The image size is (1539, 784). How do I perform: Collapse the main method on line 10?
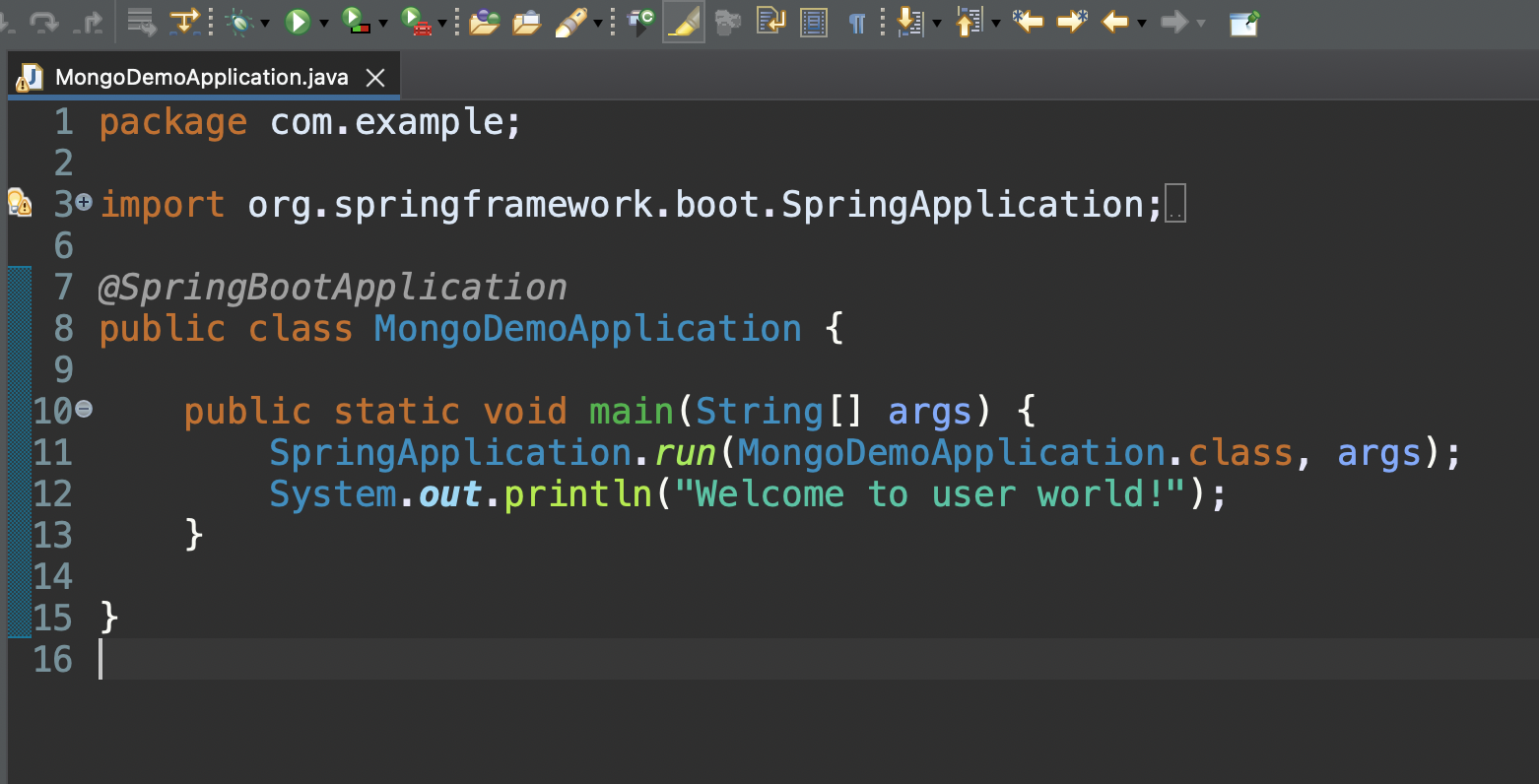pyautogui.click(x=84, y=409)
